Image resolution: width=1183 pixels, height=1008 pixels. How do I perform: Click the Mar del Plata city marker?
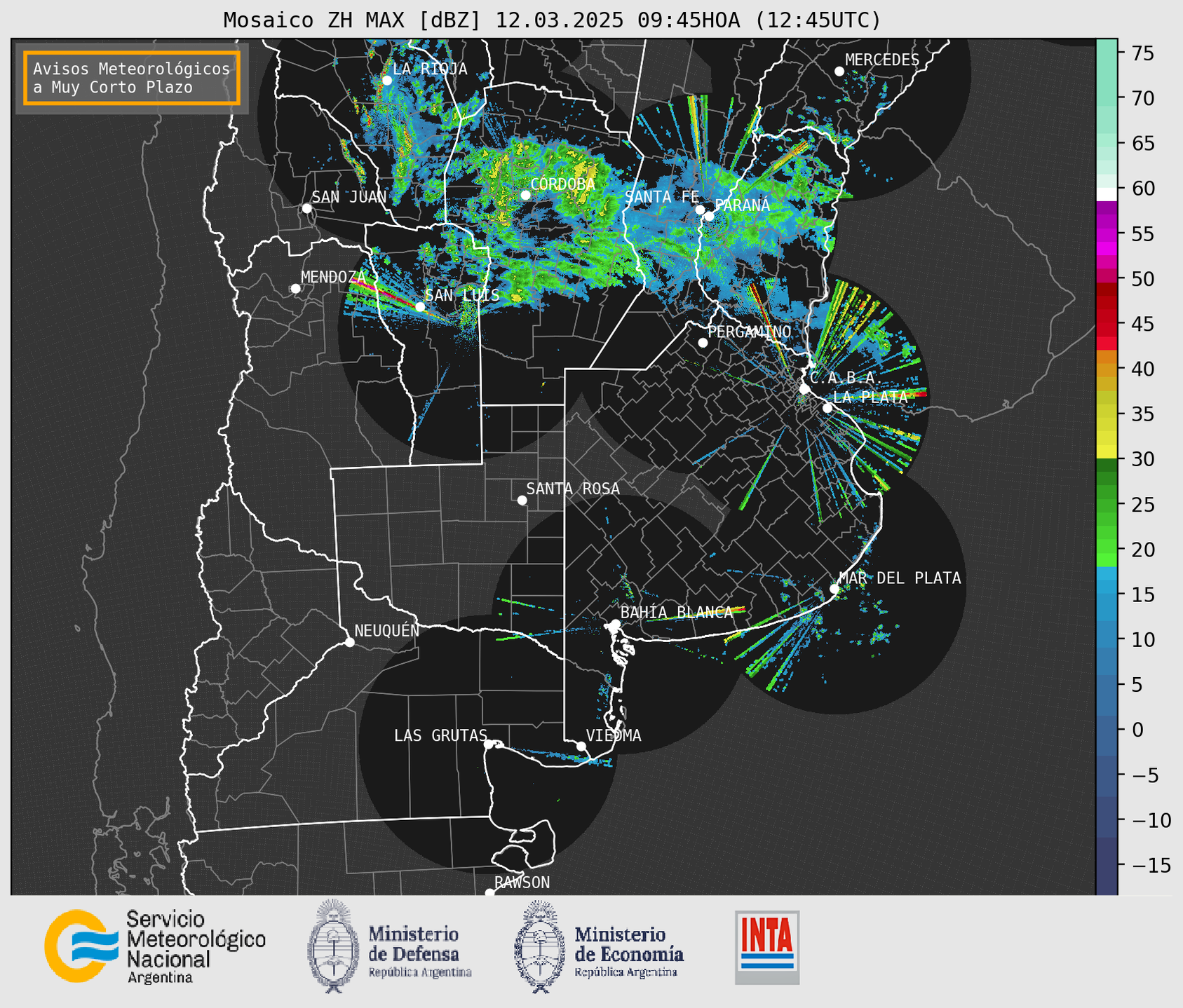[x=834, y=589]
